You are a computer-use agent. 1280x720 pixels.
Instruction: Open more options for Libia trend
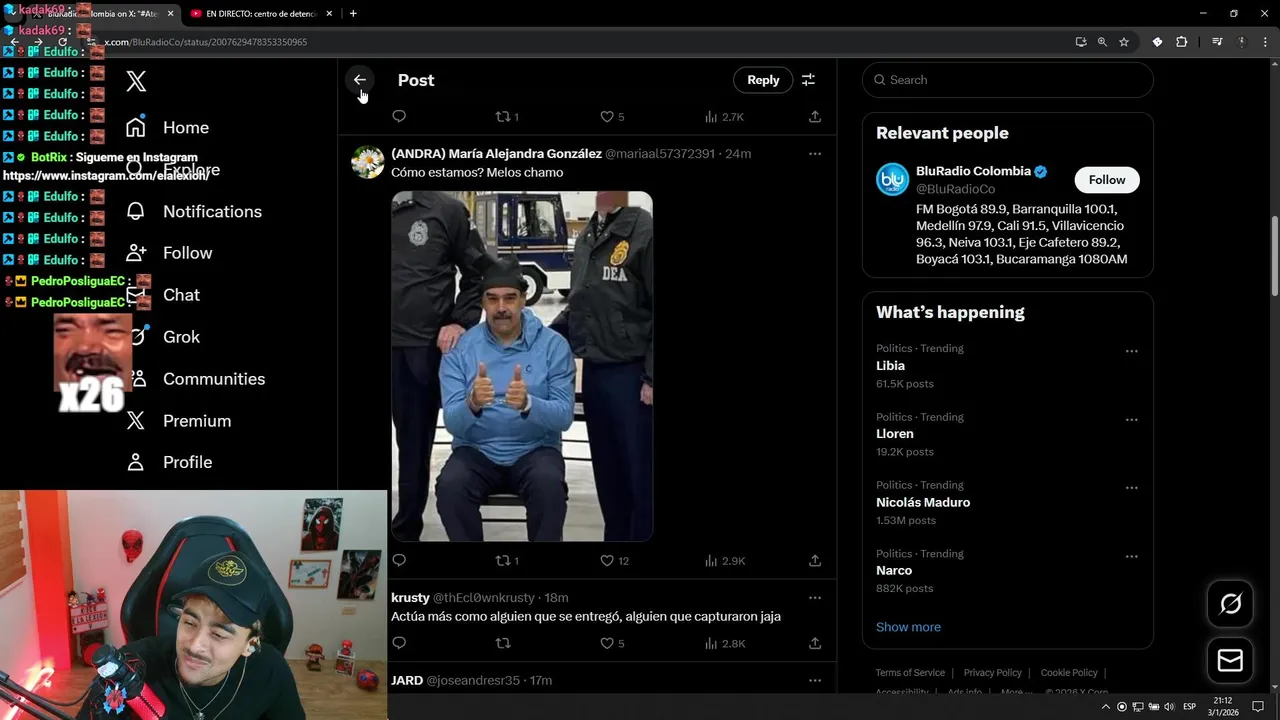pos(1131,351)
